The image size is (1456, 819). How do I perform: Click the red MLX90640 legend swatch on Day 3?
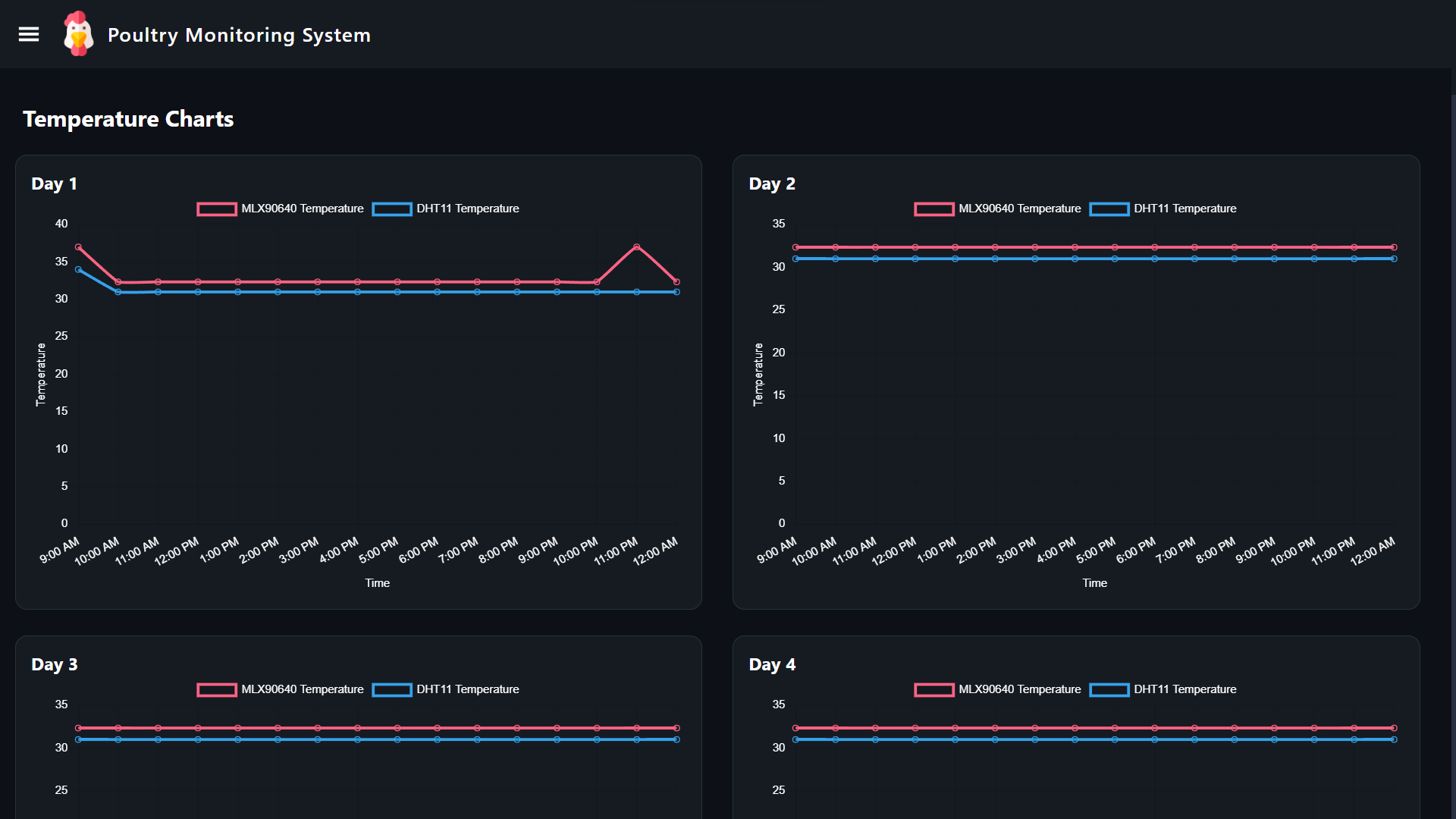(x=216, y=690)
